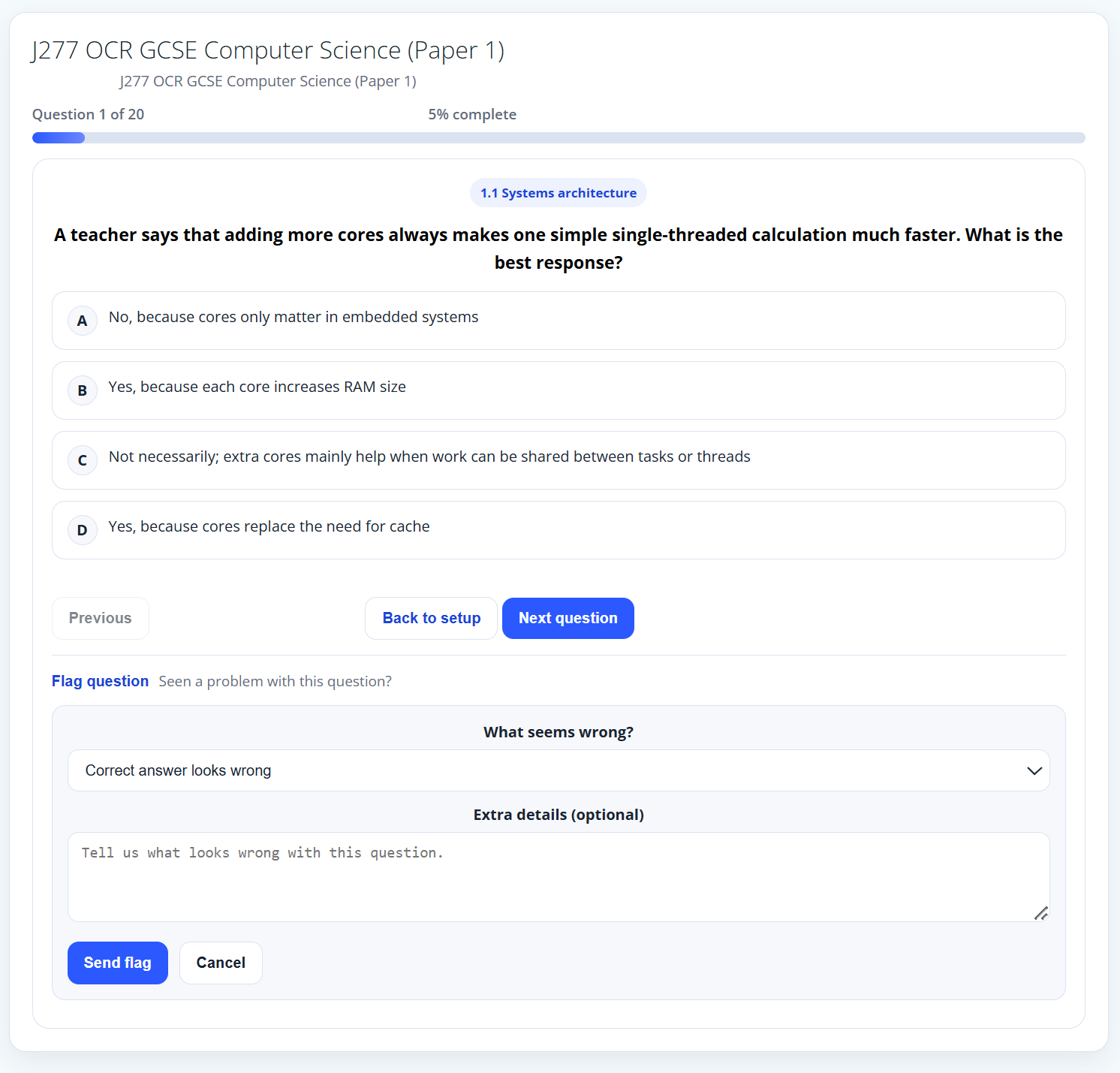This screenshot has height=1073, width=1120.
Task: Choose "No, because cores only matter" option
Action: click(x=294, y=318)
